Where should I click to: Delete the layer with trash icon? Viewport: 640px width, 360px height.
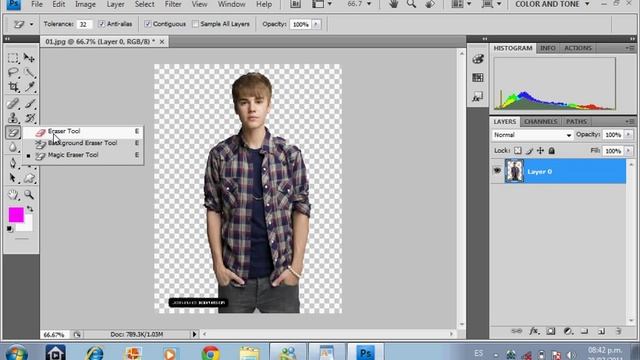[619, 331]
